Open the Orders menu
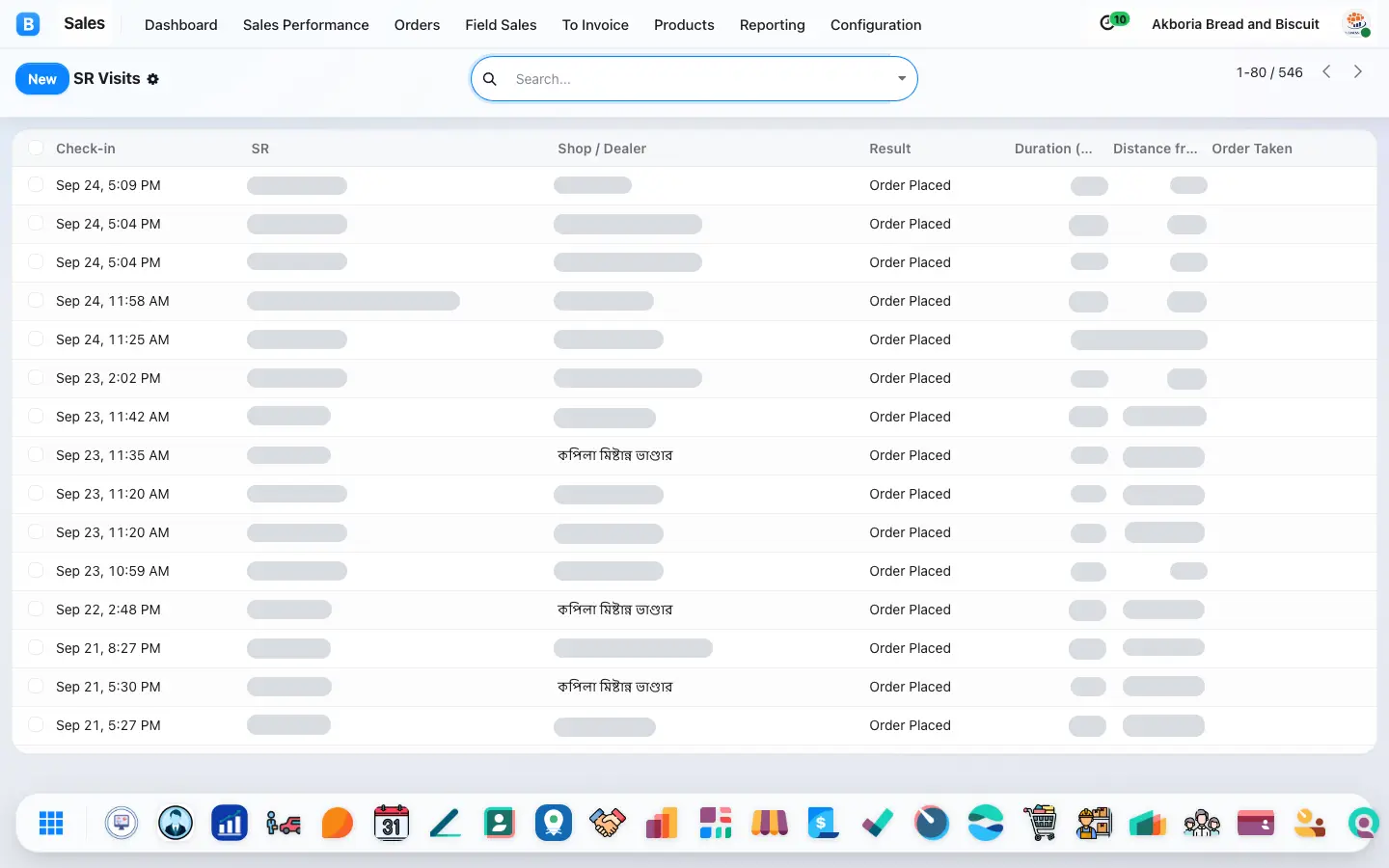The width and height of the screenshot is (1389, 868). (417, 25)
